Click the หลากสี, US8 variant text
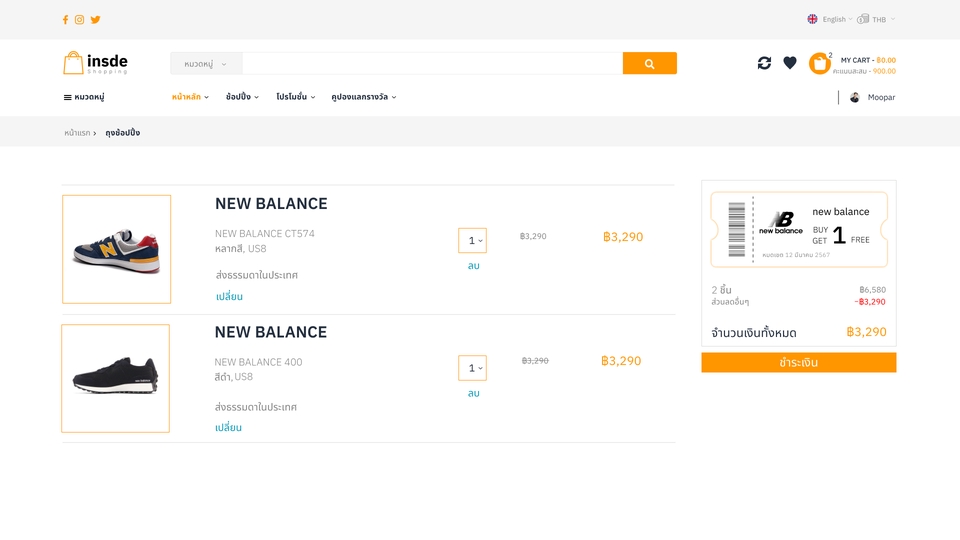The image size is (960, 540). tap(241, 249)
